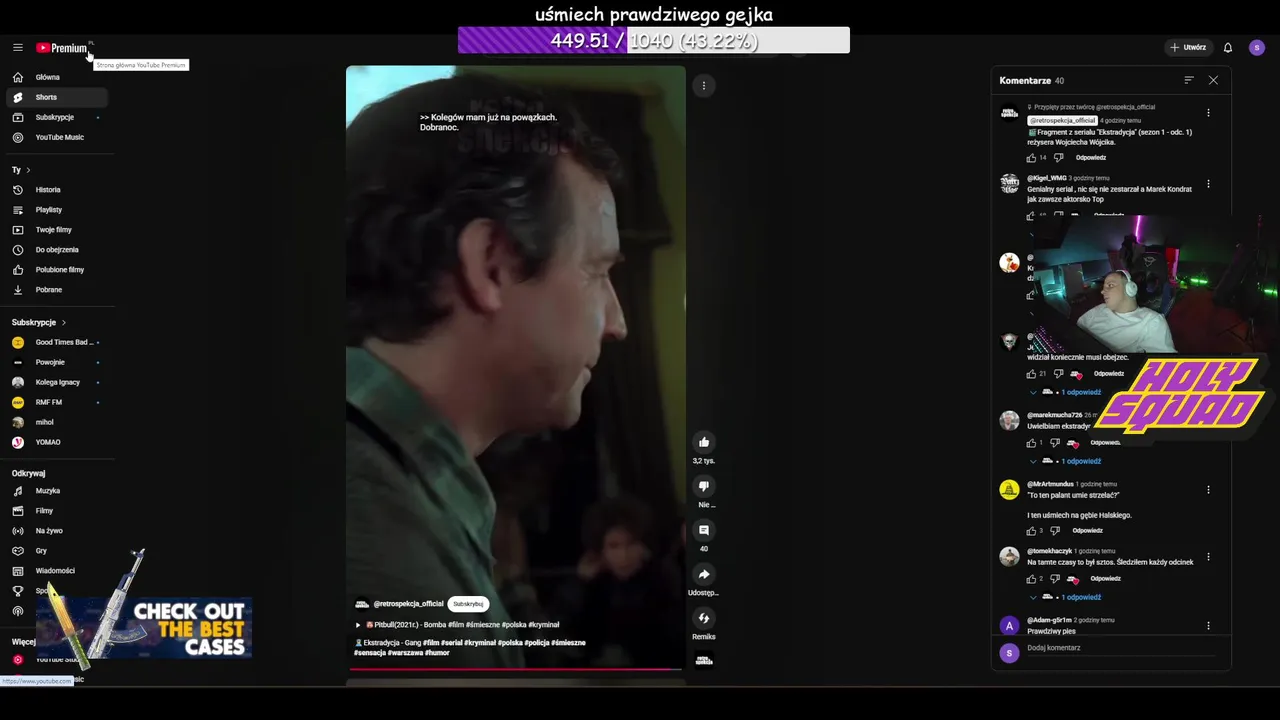This screenshot has height=720, width=1280.
Task: Open Pobrane downloads
Action: point(57,290)
